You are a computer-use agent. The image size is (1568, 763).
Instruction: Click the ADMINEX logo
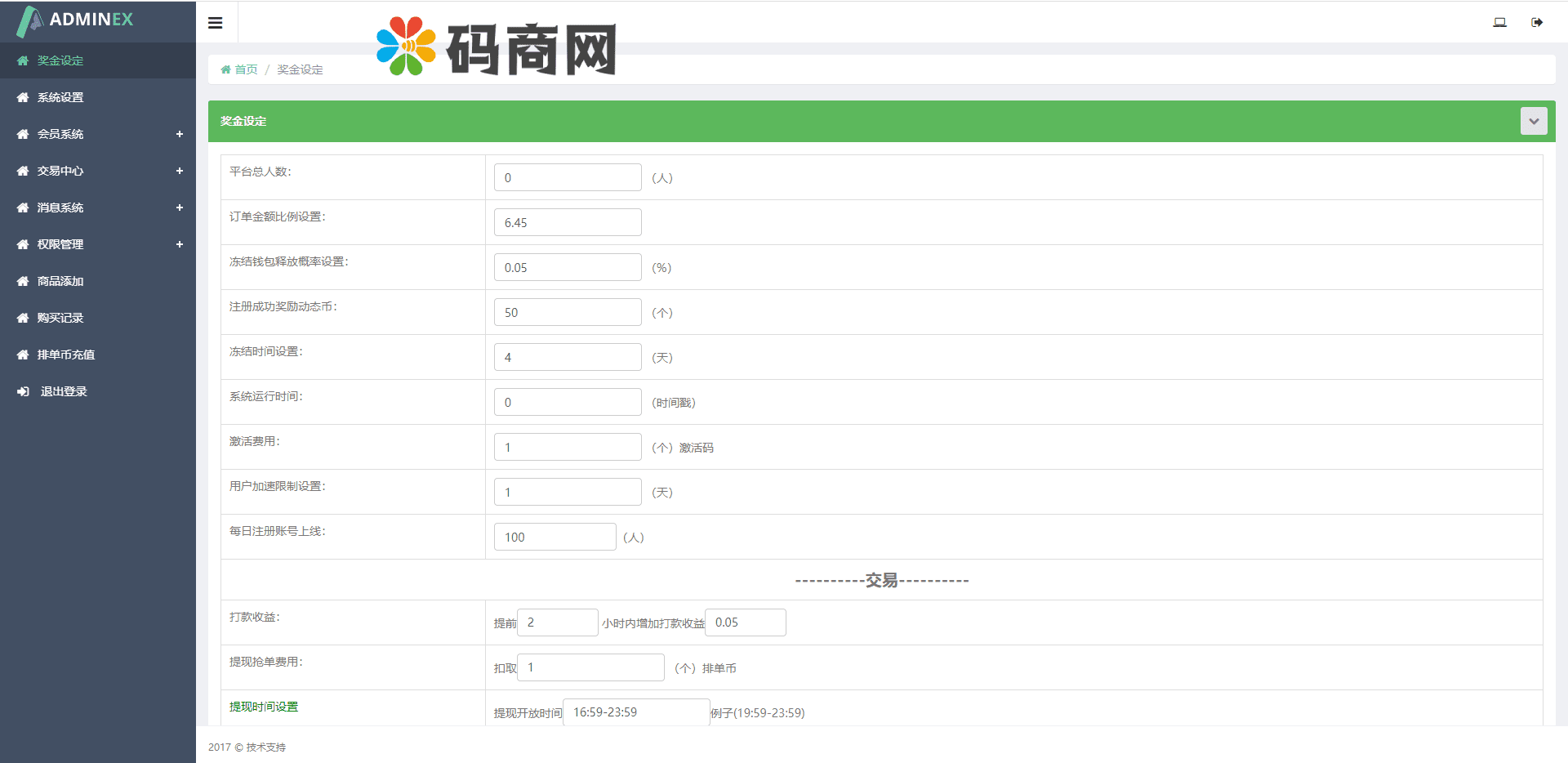[x=75, y=20]
